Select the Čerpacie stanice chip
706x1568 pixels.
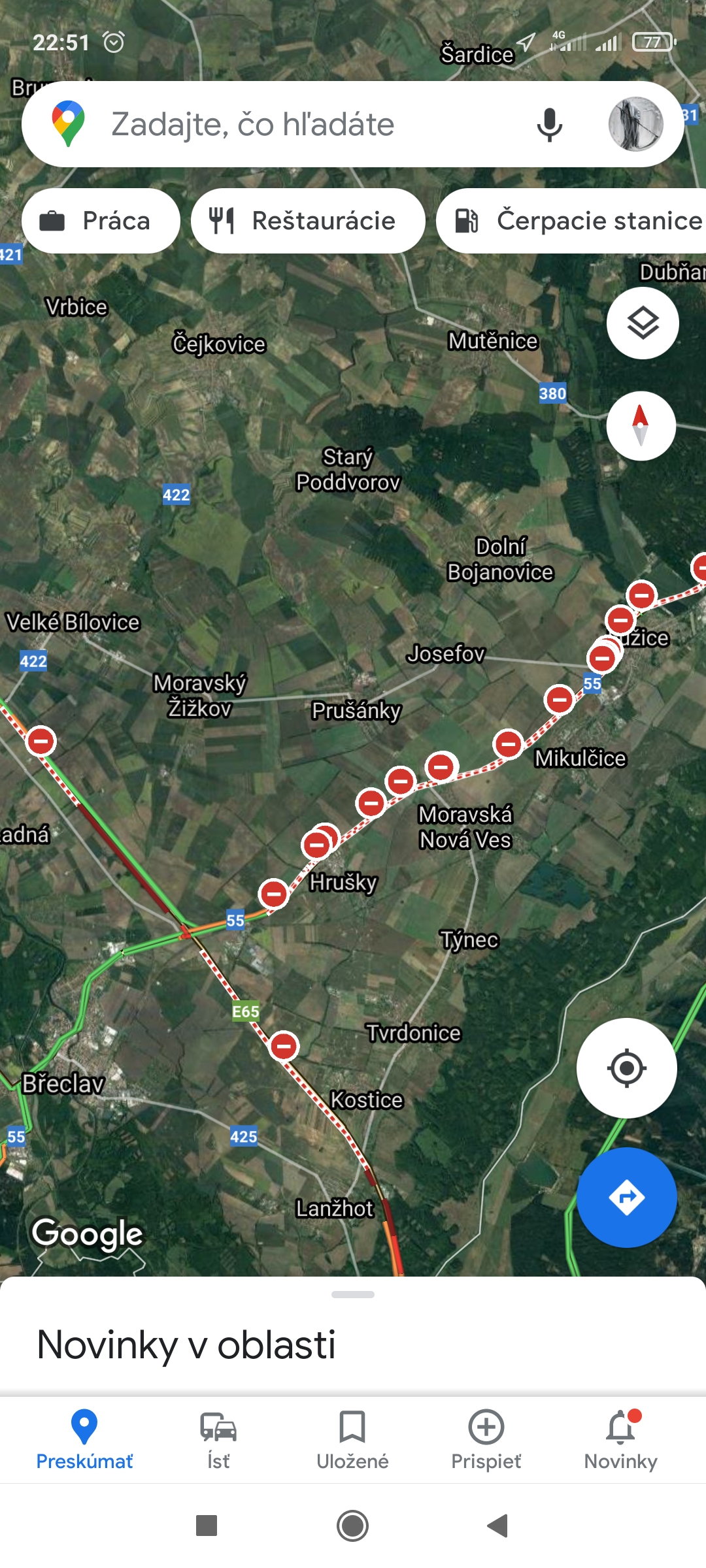click(571, 221)
